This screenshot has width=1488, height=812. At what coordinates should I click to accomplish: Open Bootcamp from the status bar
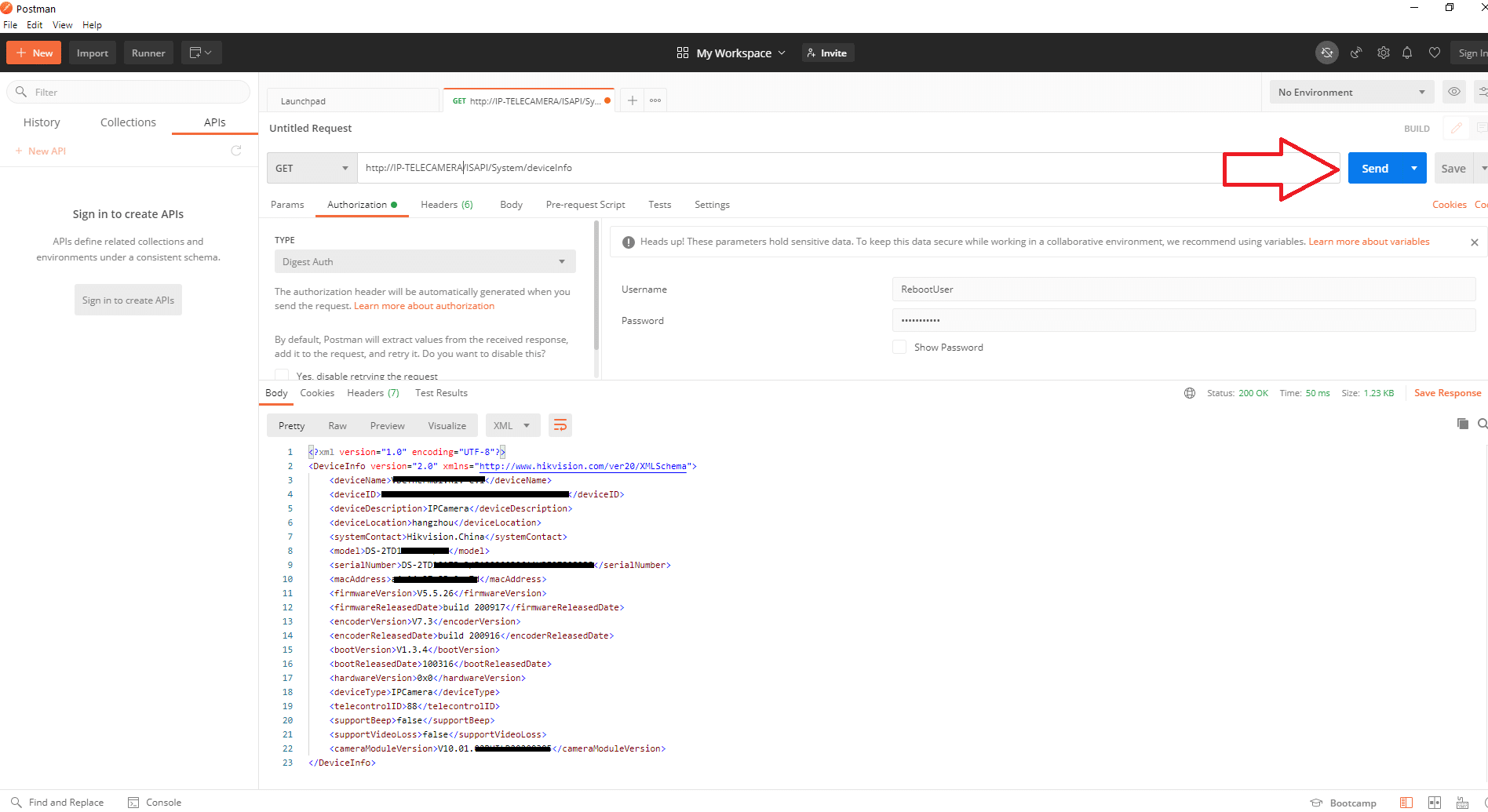tap(1344, 803)
